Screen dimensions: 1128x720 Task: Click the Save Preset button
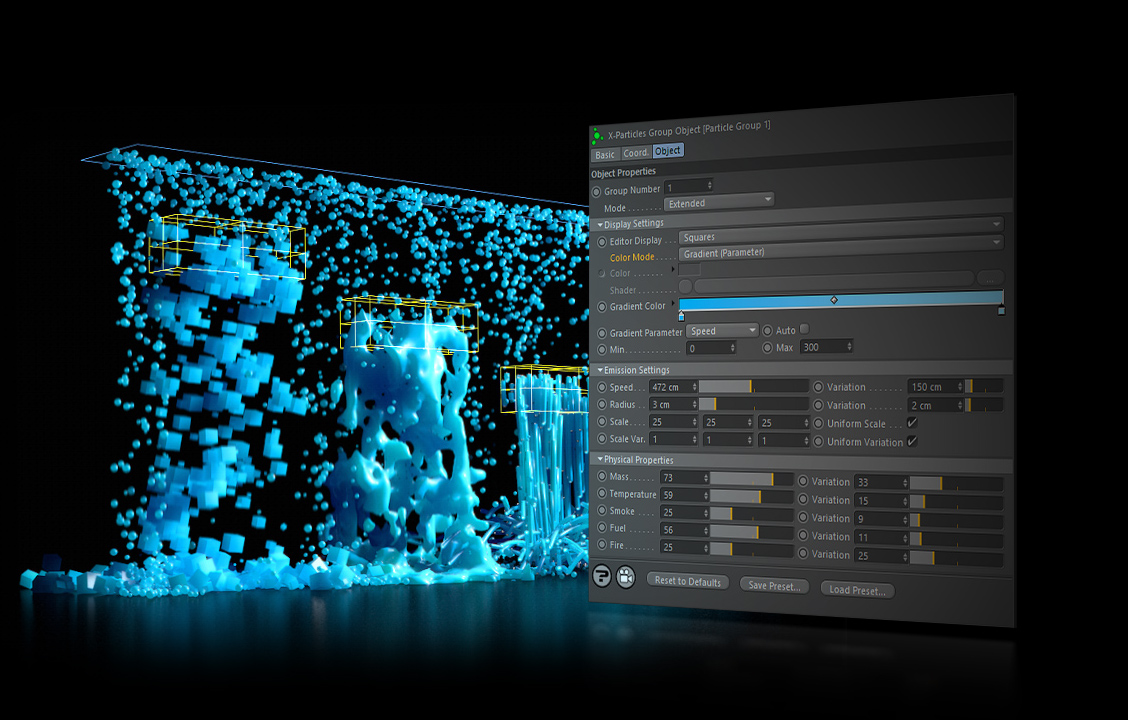(773, 585)
